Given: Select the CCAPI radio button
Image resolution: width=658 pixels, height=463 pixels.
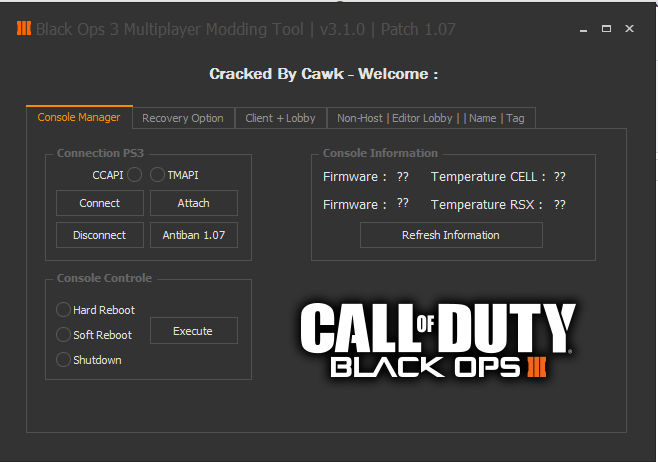Looking at the screenshot, I should [x=134, y=174].
